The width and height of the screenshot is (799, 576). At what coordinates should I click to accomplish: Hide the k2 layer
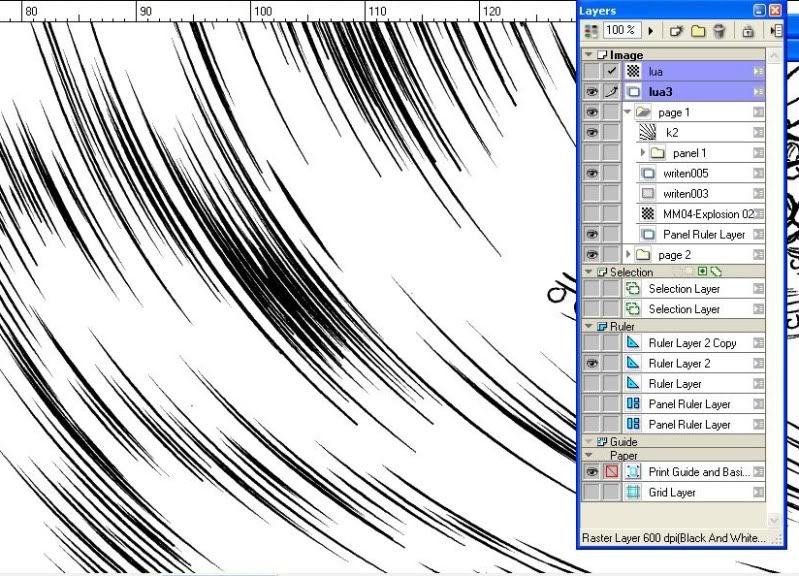(x=592, y=133)
